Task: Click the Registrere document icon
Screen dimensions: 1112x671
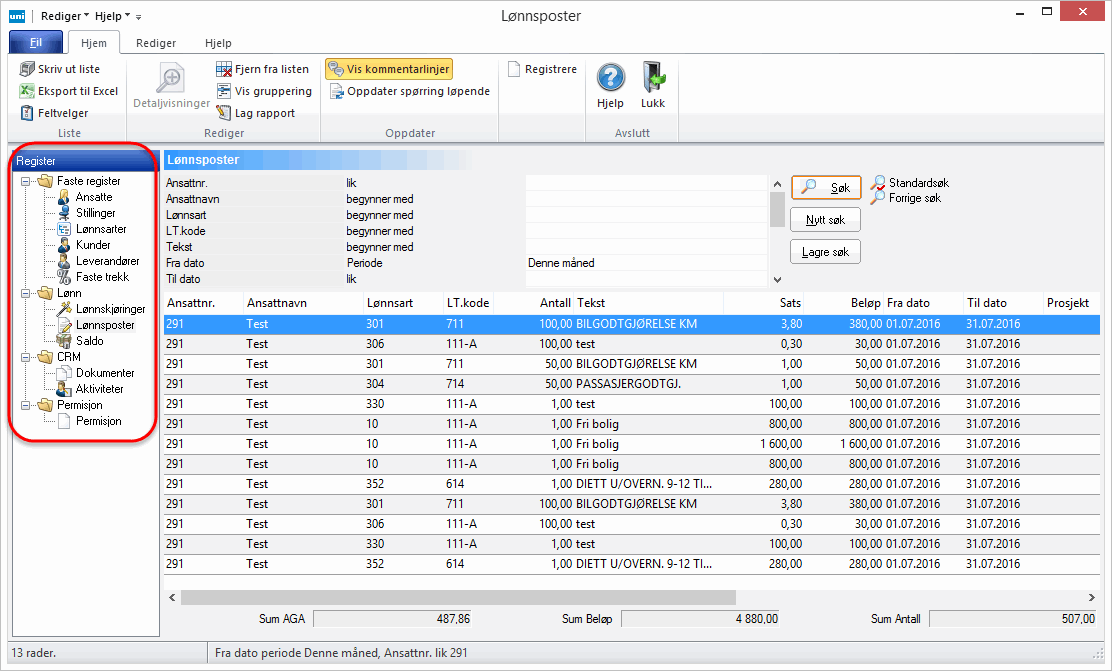Action: 514,69
